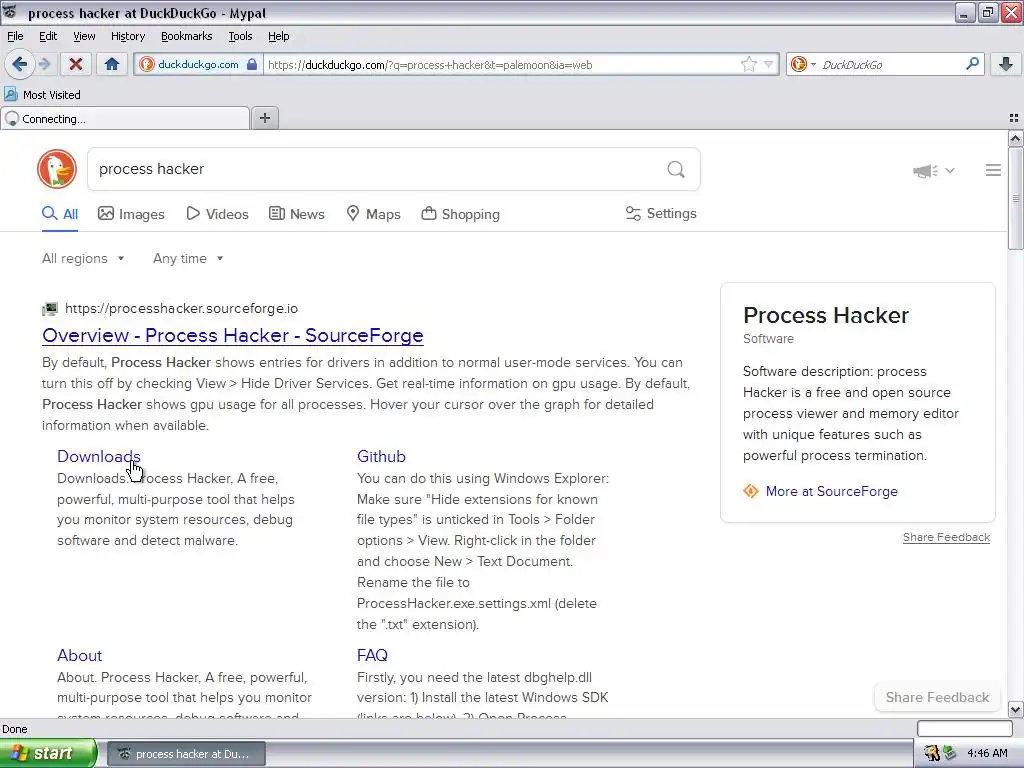
Task: Switch to Maps results
Action: point(373,214)
